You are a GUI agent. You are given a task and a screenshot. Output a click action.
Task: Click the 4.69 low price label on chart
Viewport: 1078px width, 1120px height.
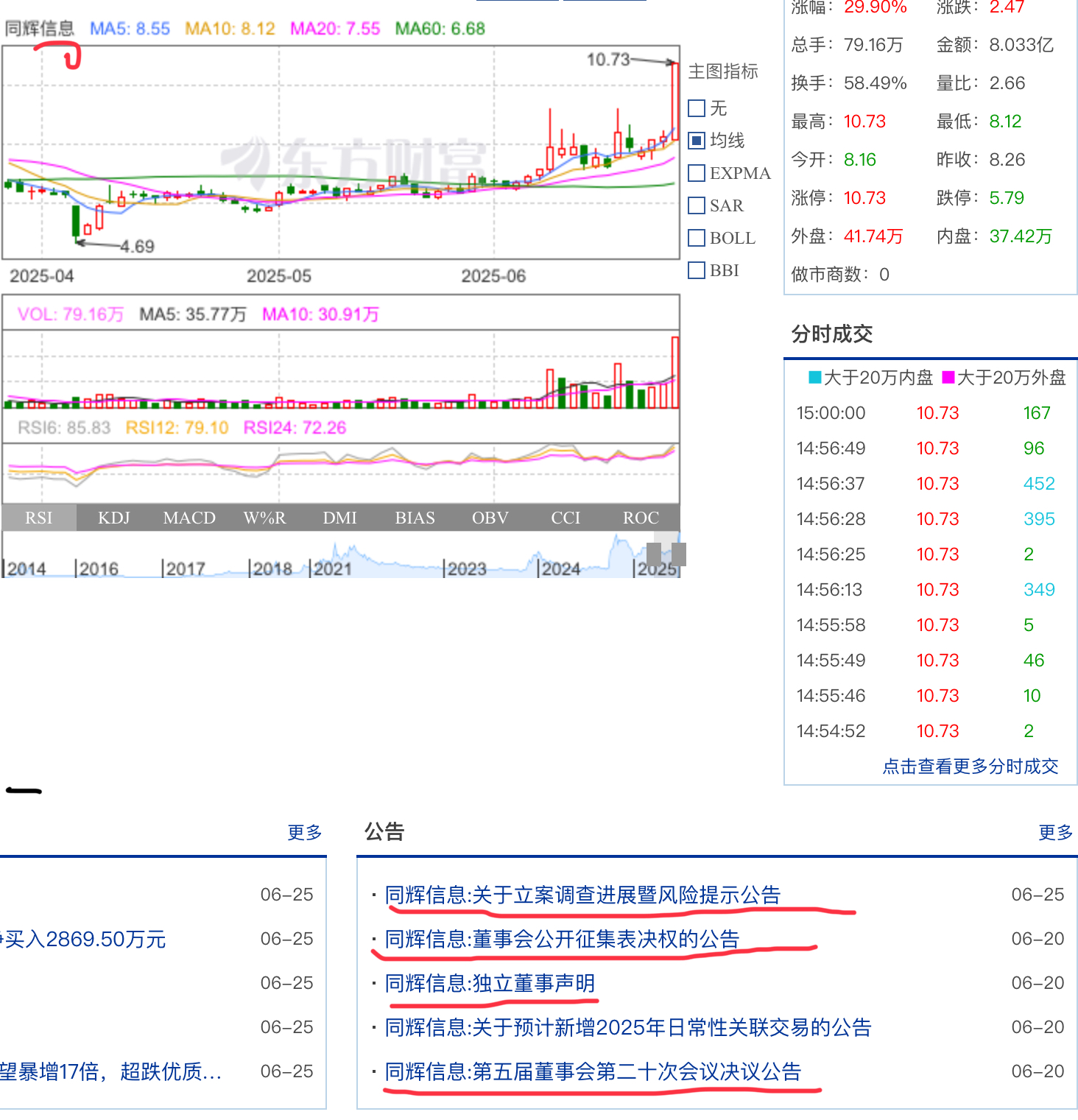[x=137, y=247]
